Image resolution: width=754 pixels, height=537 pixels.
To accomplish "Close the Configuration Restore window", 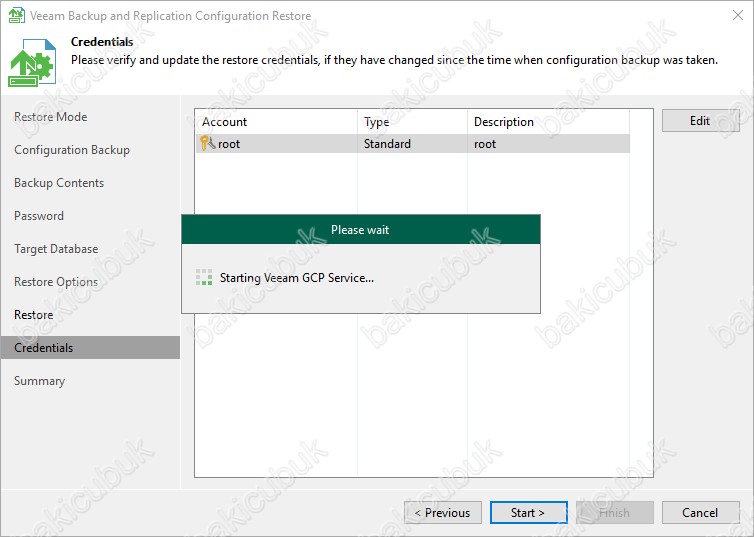I will [x=738, y=15].
